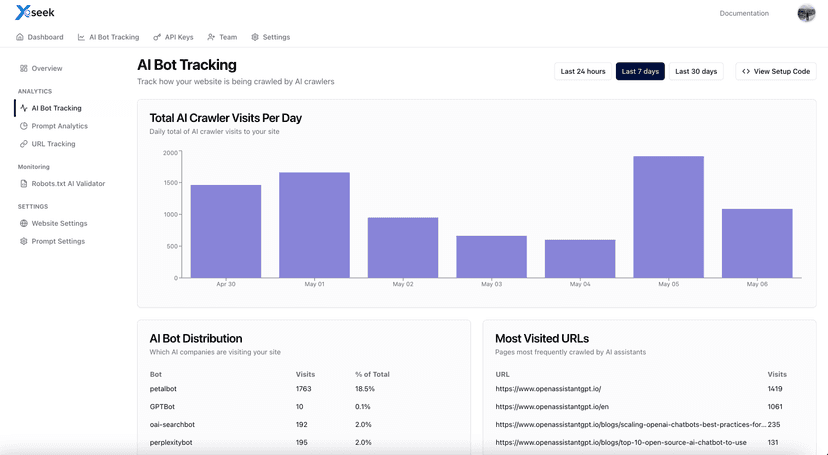
Task: Click the 1419 visits value
Action: coord(775,388)
